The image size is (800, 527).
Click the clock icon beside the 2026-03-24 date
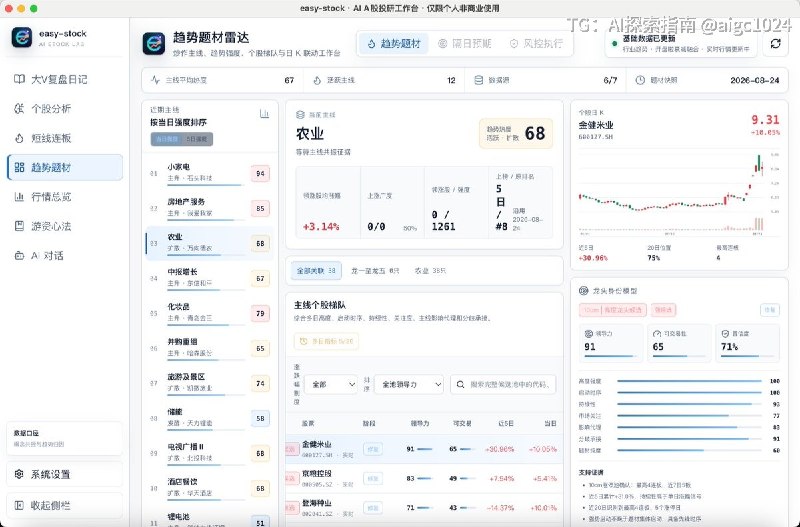click(640, 80)
